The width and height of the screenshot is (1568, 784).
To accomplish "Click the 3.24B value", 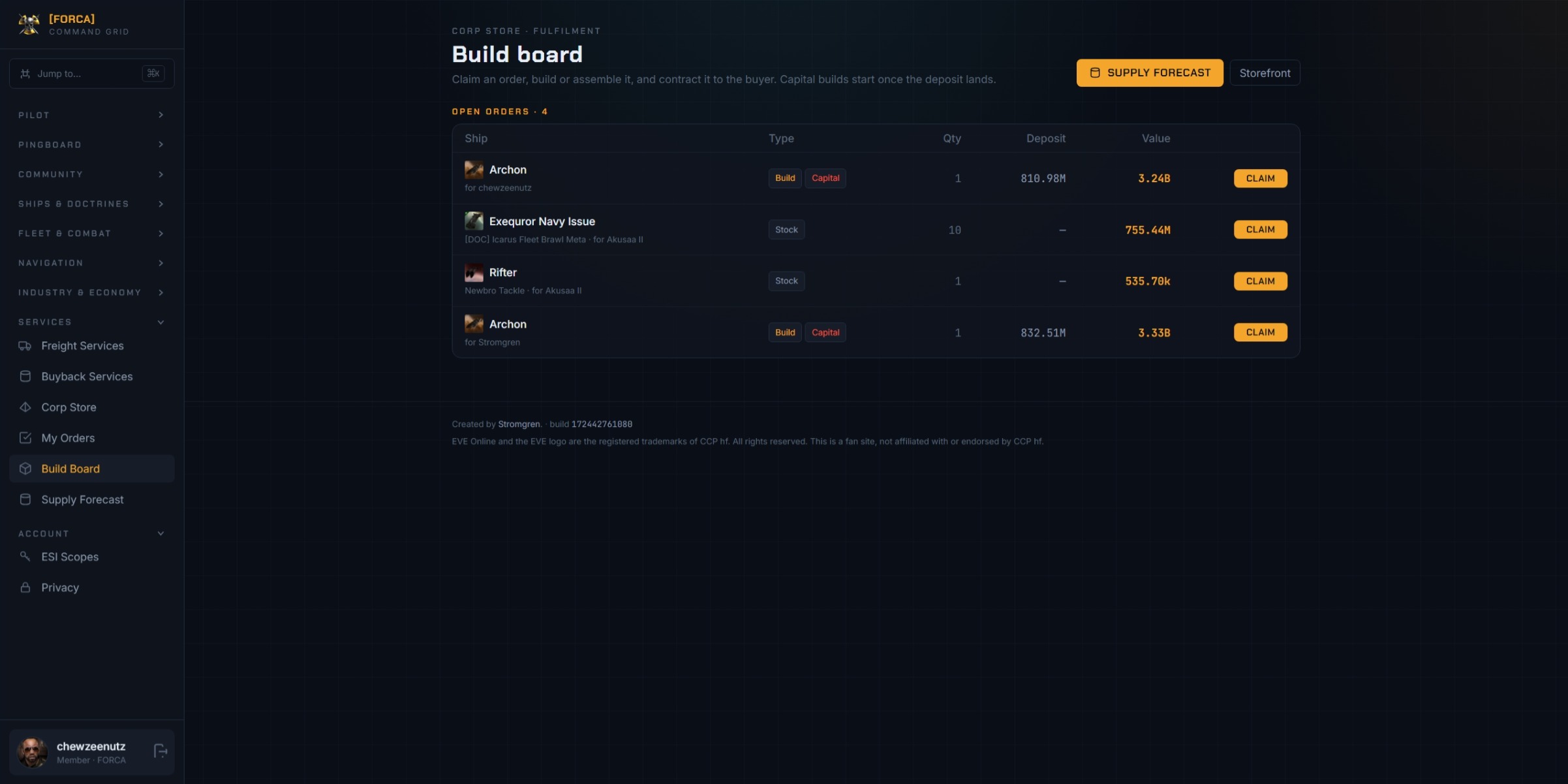I will point(1154,178).
